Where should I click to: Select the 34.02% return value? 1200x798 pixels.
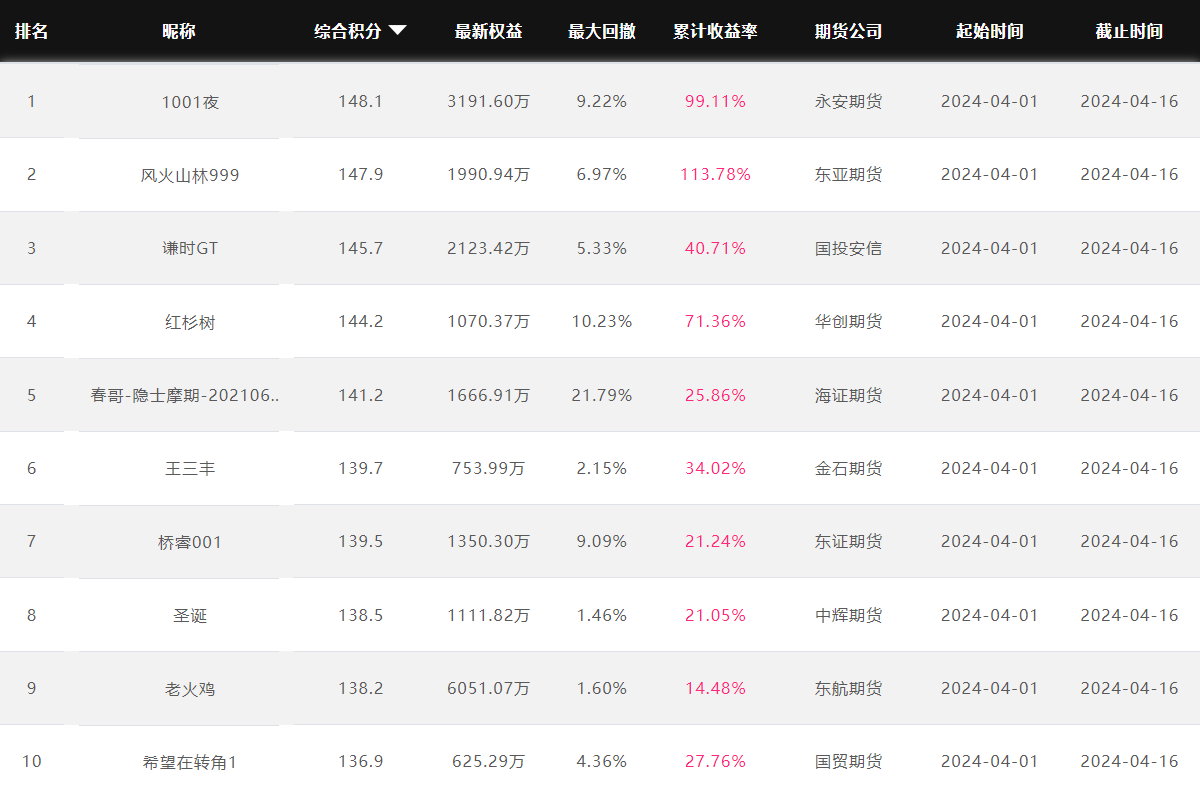click(715, 468)
